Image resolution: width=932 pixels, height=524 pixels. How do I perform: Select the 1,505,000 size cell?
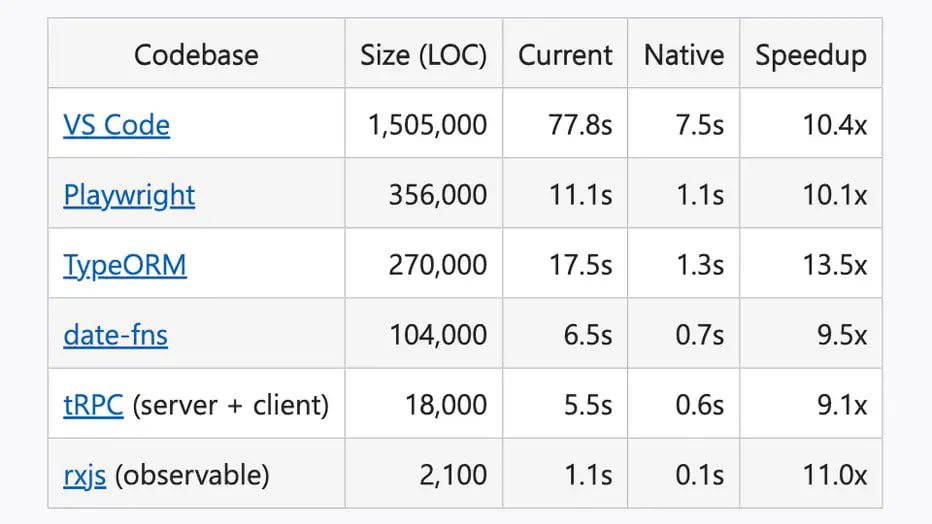point(424,124)
